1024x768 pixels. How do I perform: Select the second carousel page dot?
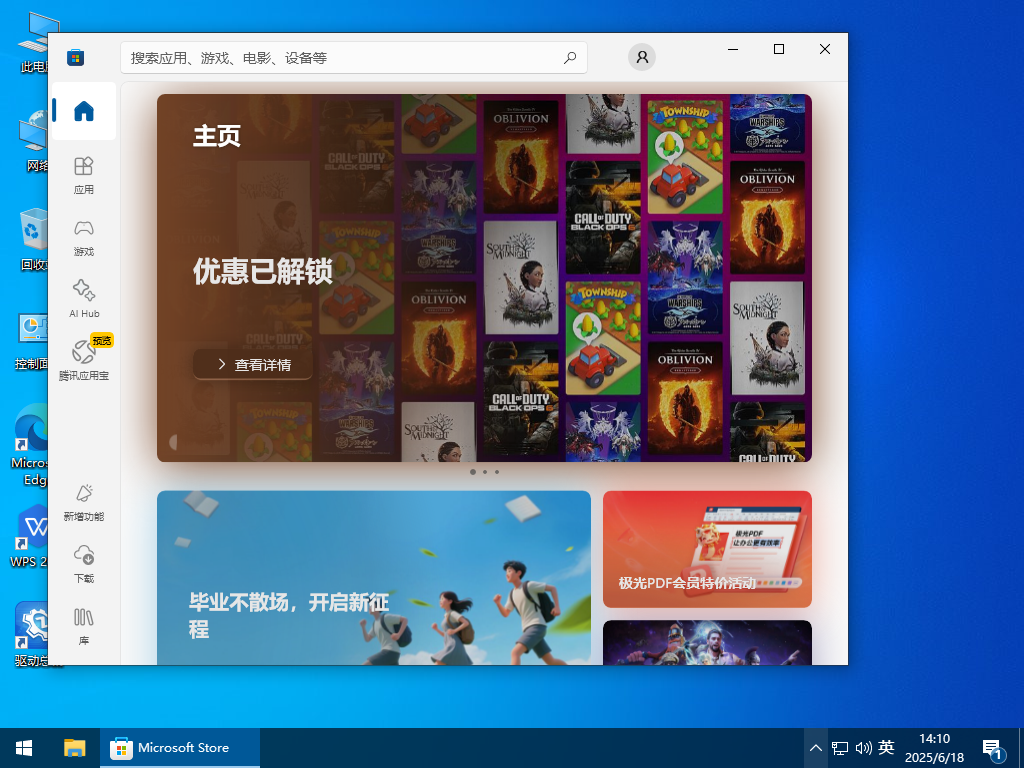click(485, 472)
